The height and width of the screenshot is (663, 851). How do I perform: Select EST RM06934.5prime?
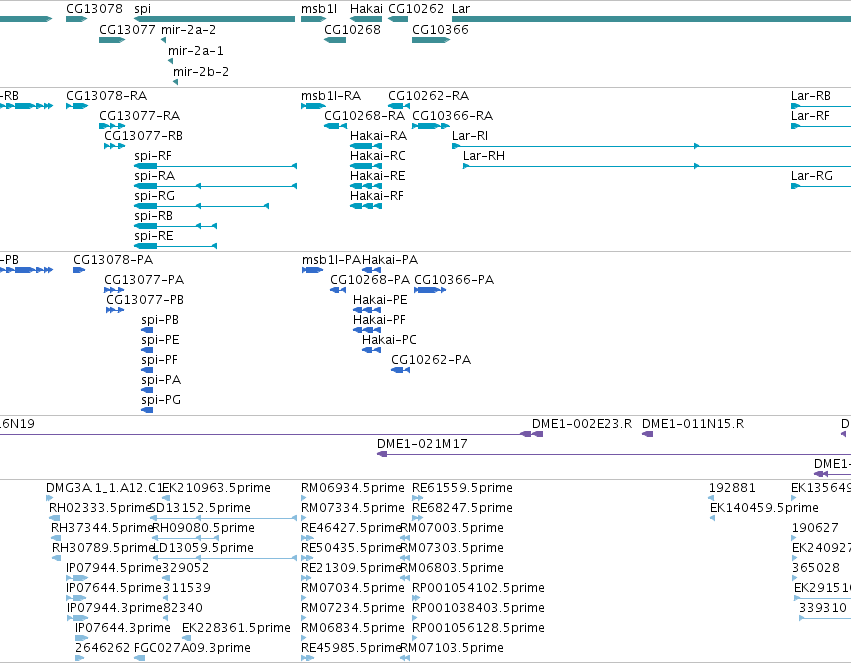[353, 488]
